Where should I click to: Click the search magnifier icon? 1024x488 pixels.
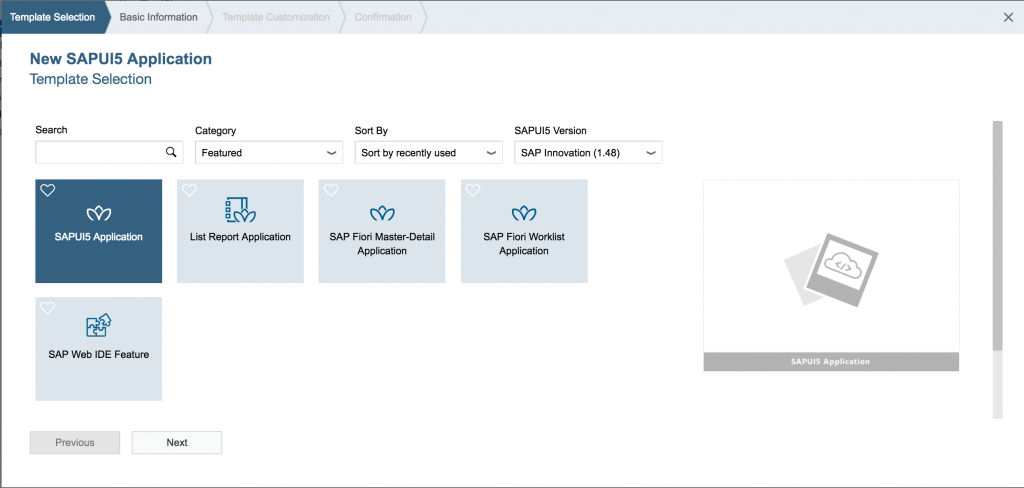tap(171, 152)
